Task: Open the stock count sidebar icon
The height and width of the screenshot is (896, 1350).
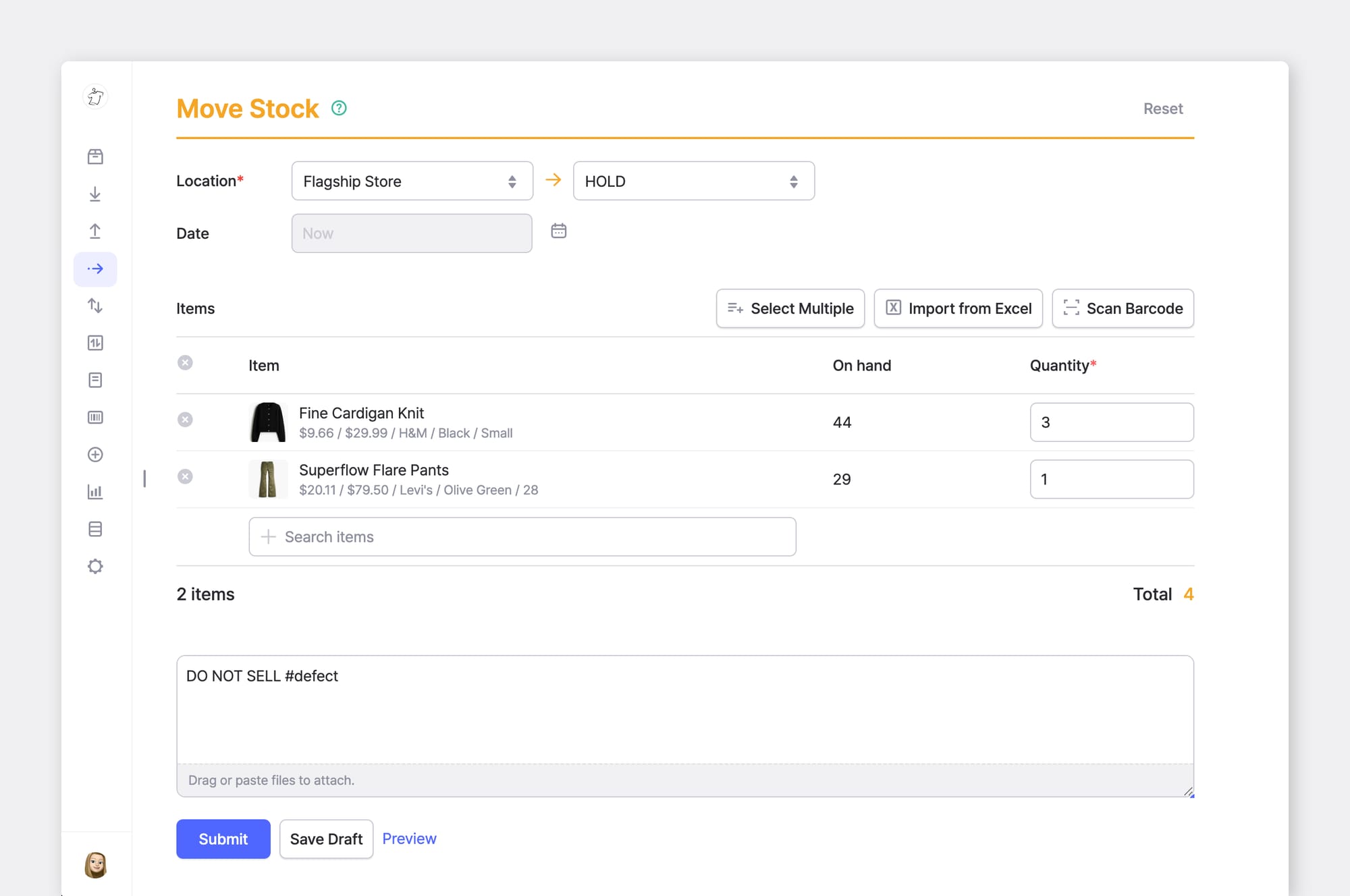Action: pyautogui.click(x=95, y=343)
